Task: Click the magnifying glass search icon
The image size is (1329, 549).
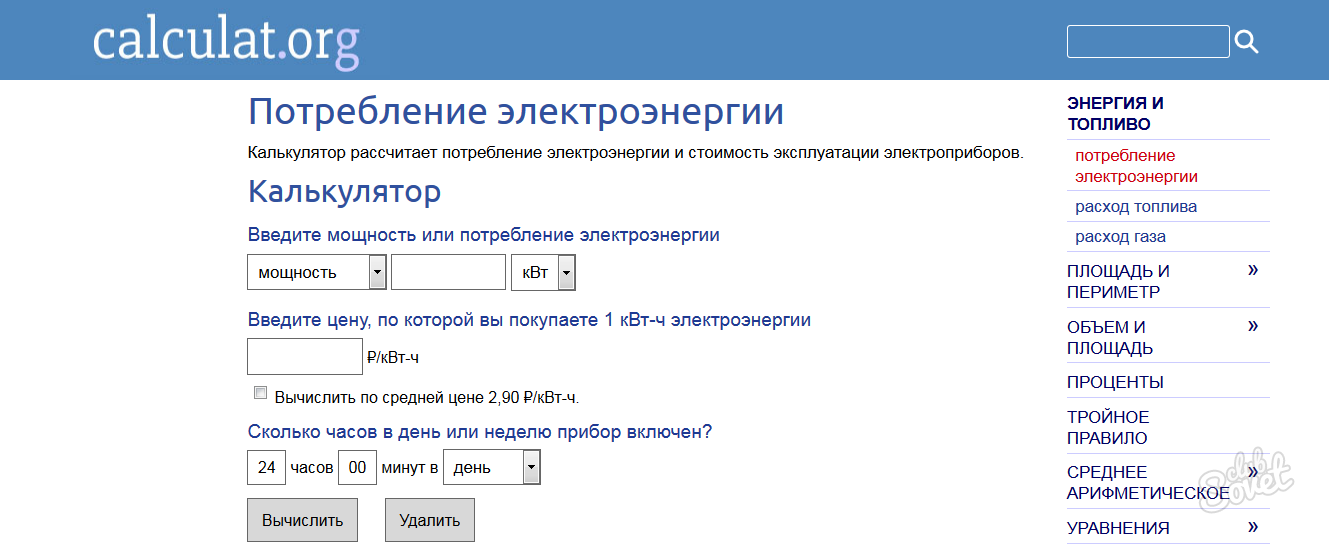Action: coord(1246,42)
